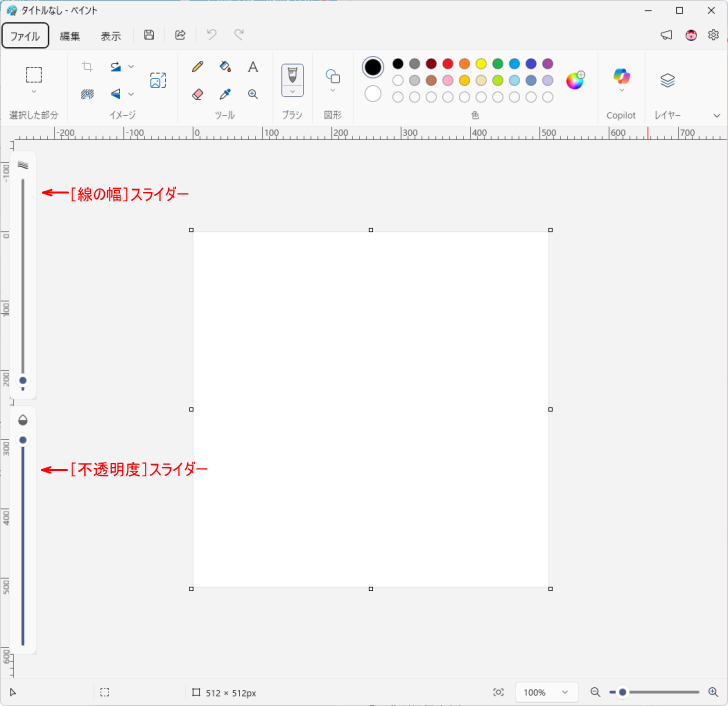Screen dimensions: 728x706
Task: Expand the selection shape dropdown
Action: tap(34, 92)
